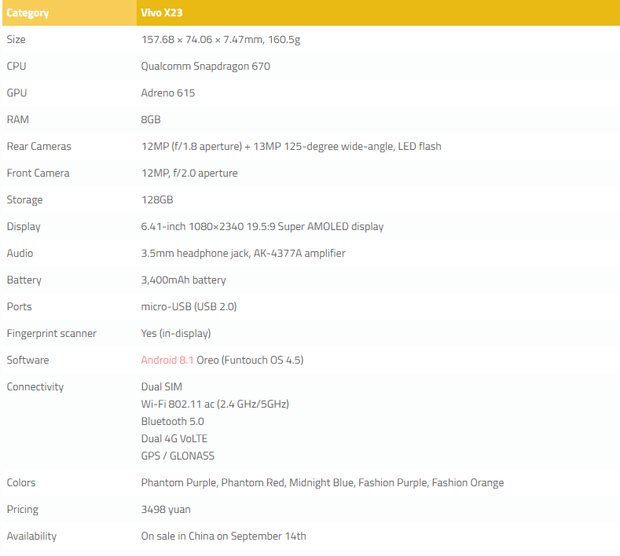
Task: Click the Category column header
Action: click(28, 13)
